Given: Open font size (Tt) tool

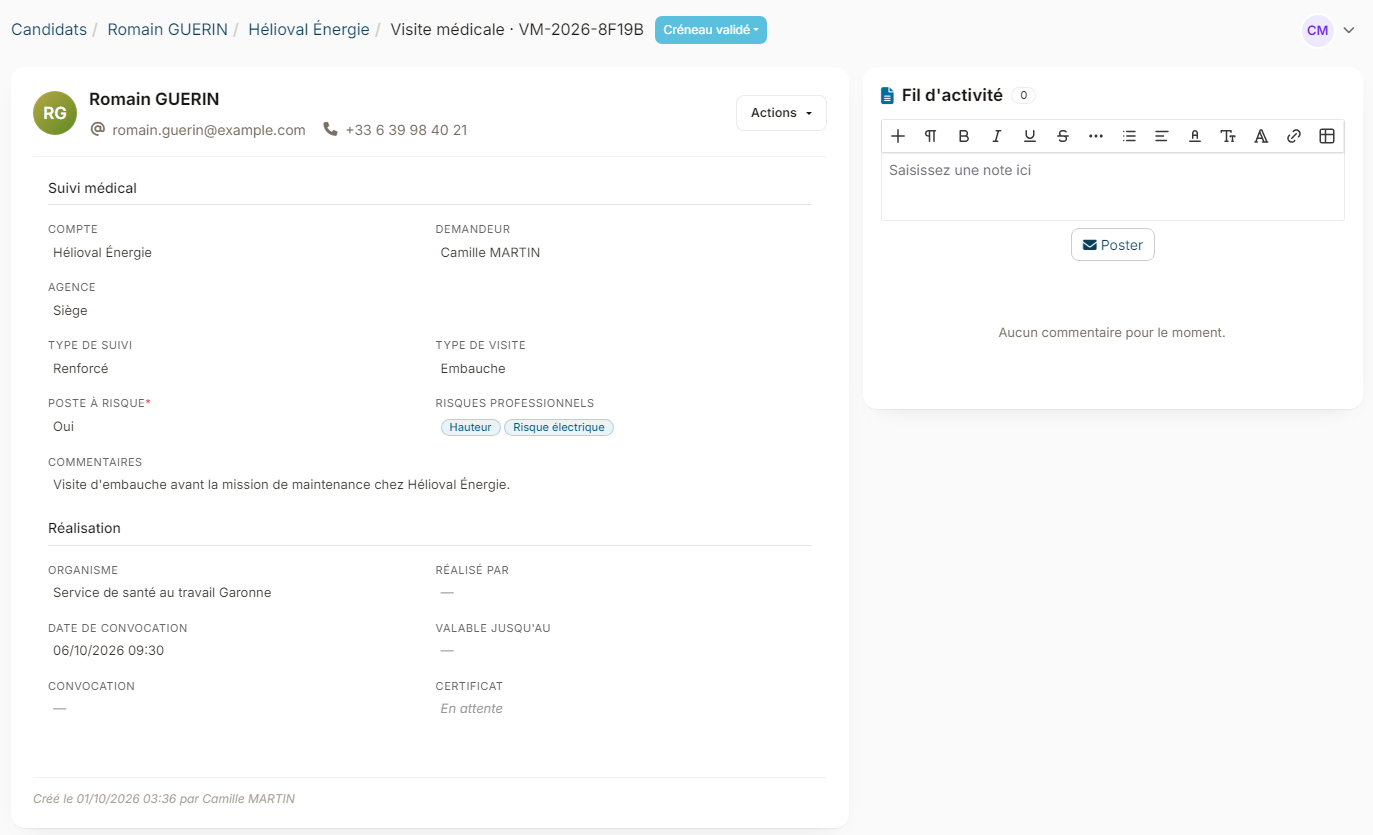Looking at the screenshot, I should pos(1228,136).
